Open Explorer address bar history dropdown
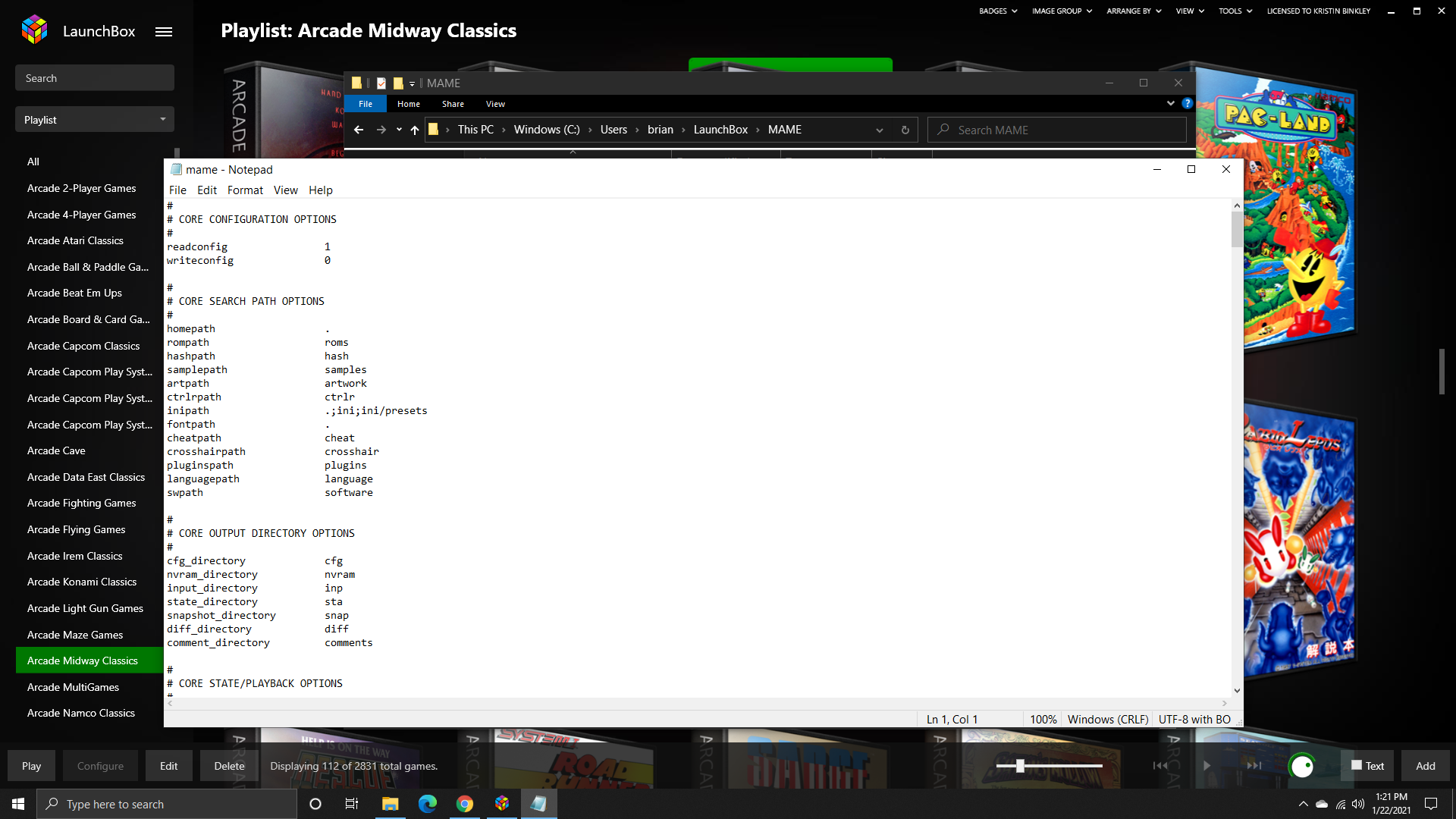Viewport: 1456px width, 819px height. click(x=880, y=130)
